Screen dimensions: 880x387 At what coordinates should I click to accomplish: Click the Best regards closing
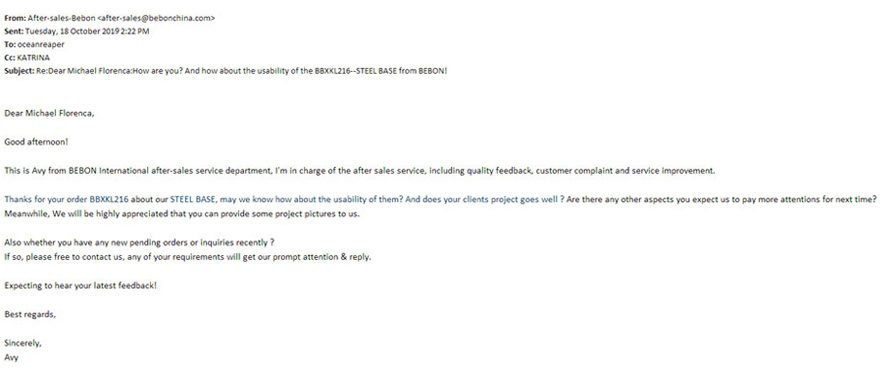coord(30,315)
